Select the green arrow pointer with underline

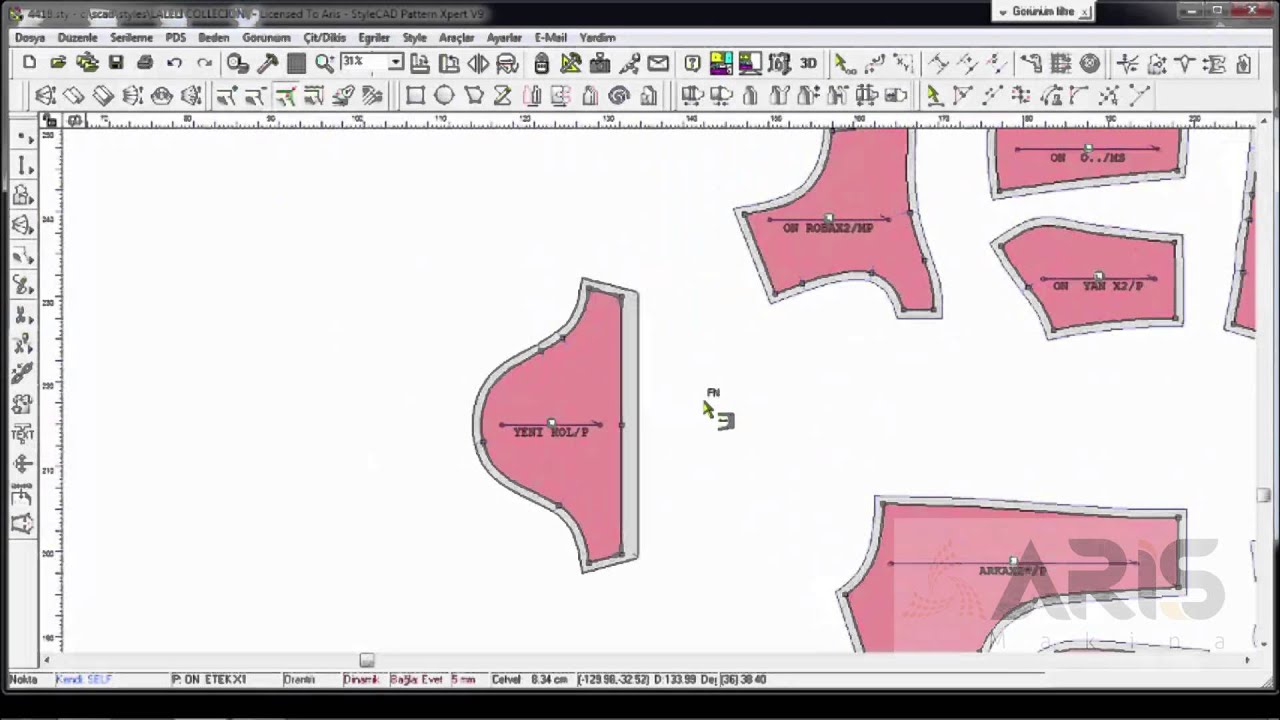[933, 96]
